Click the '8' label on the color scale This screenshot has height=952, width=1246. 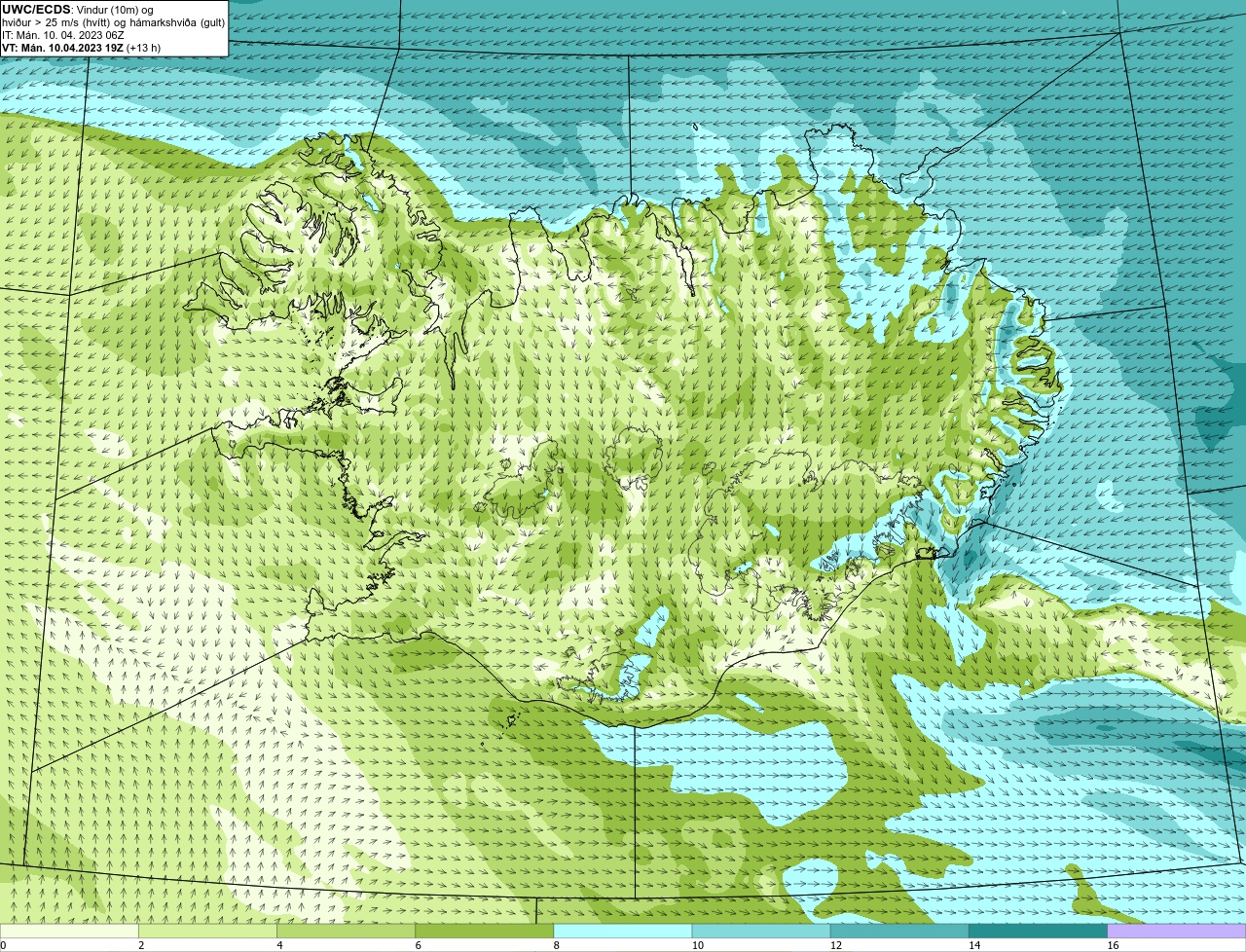pyautogui.click(x=556, y=945)
